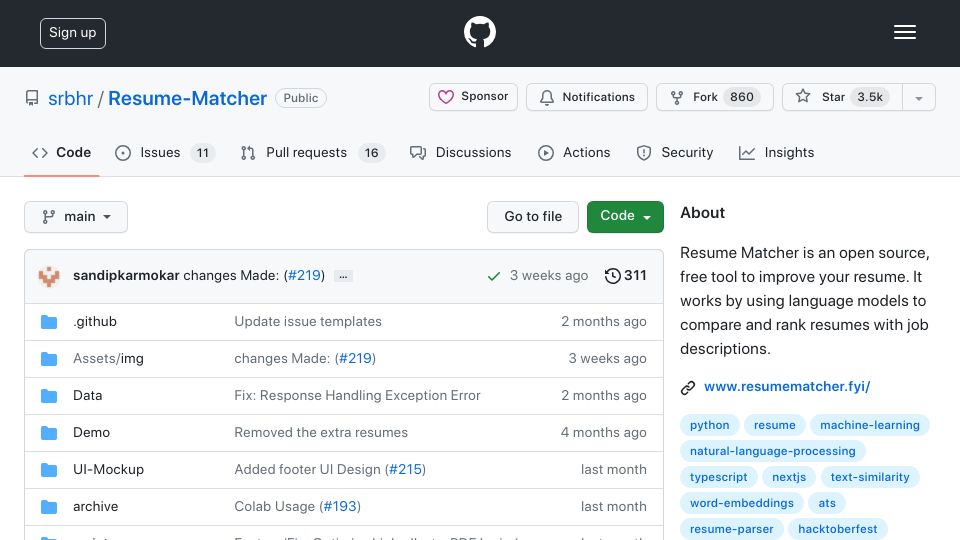Open sandipkarmokar author link

point(126,276)
